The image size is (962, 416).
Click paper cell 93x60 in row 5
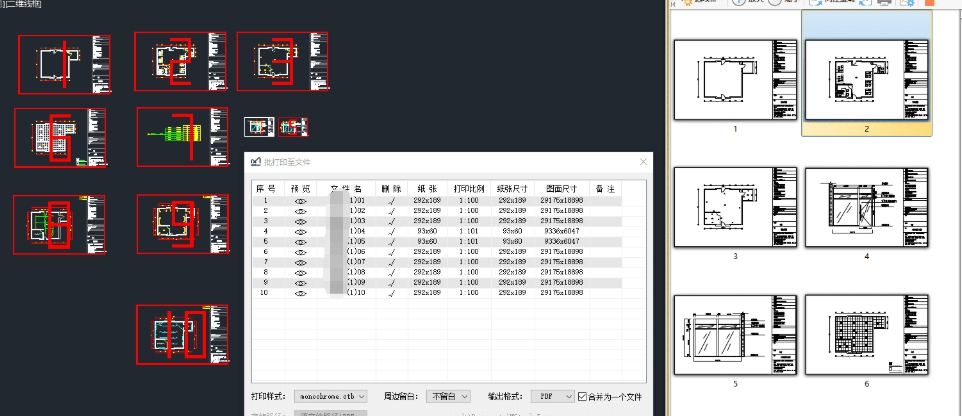427,242
